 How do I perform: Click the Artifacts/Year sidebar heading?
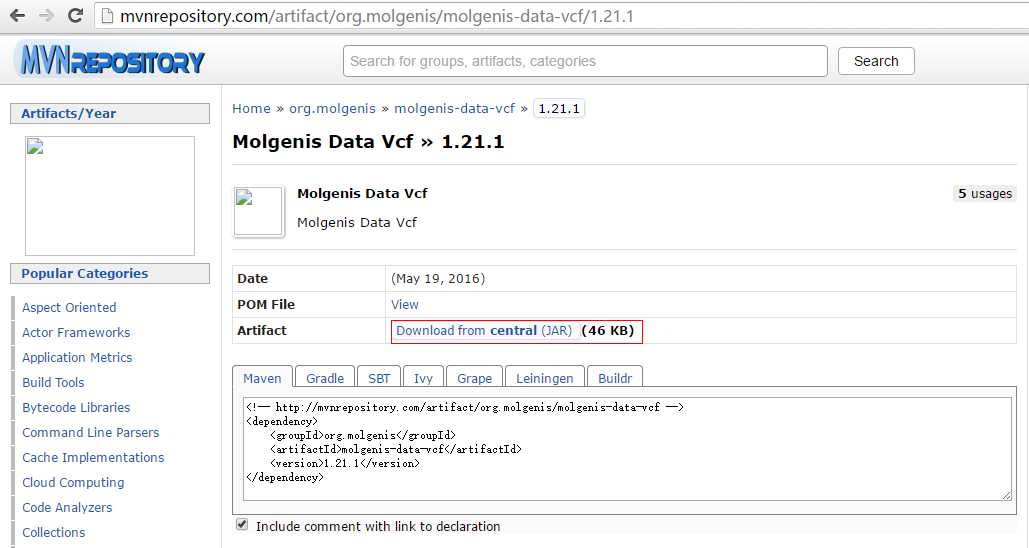click(x=110, y=114)
